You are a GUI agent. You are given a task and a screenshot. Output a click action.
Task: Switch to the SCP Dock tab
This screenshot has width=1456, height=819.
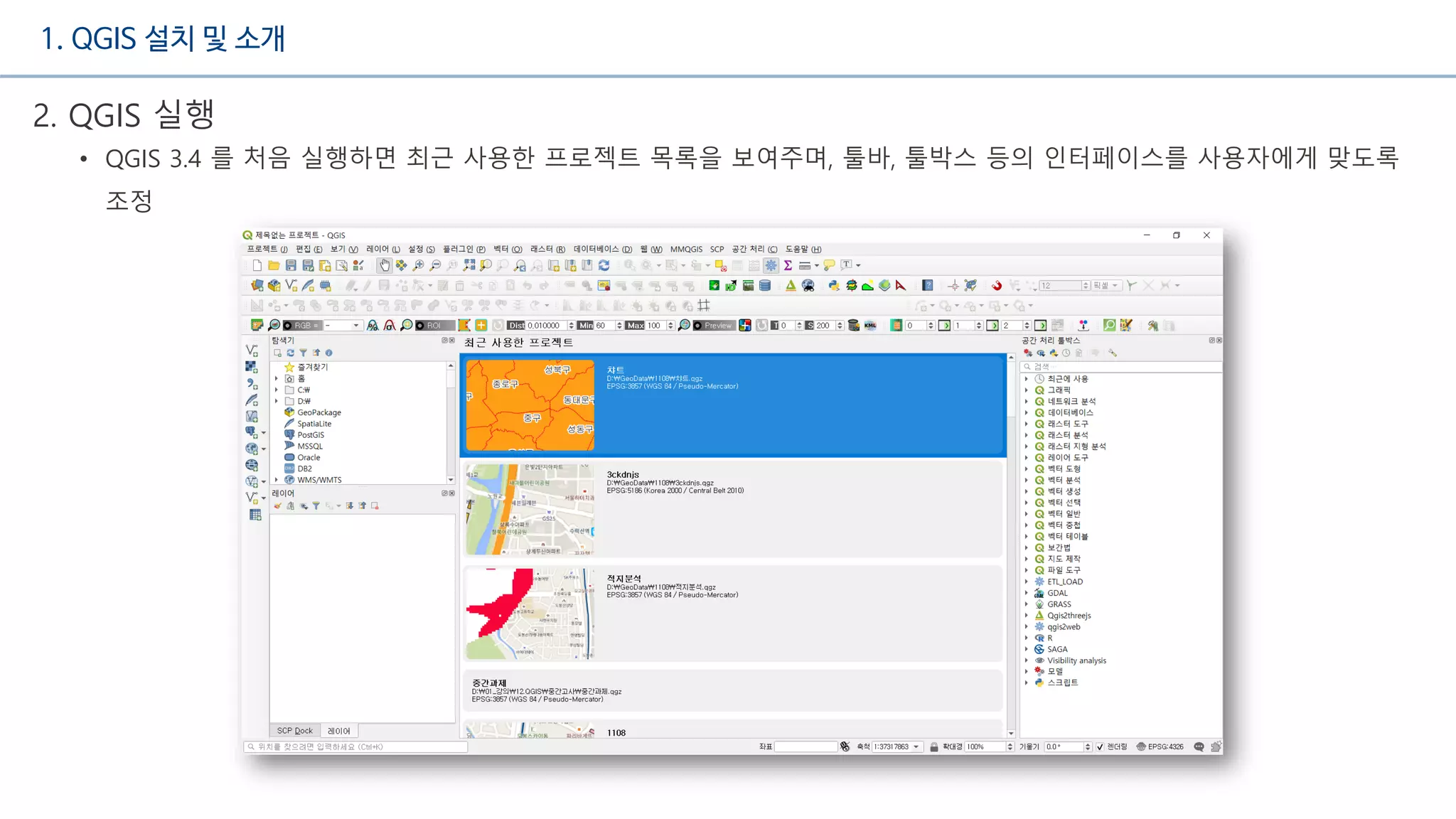point(294,731)
